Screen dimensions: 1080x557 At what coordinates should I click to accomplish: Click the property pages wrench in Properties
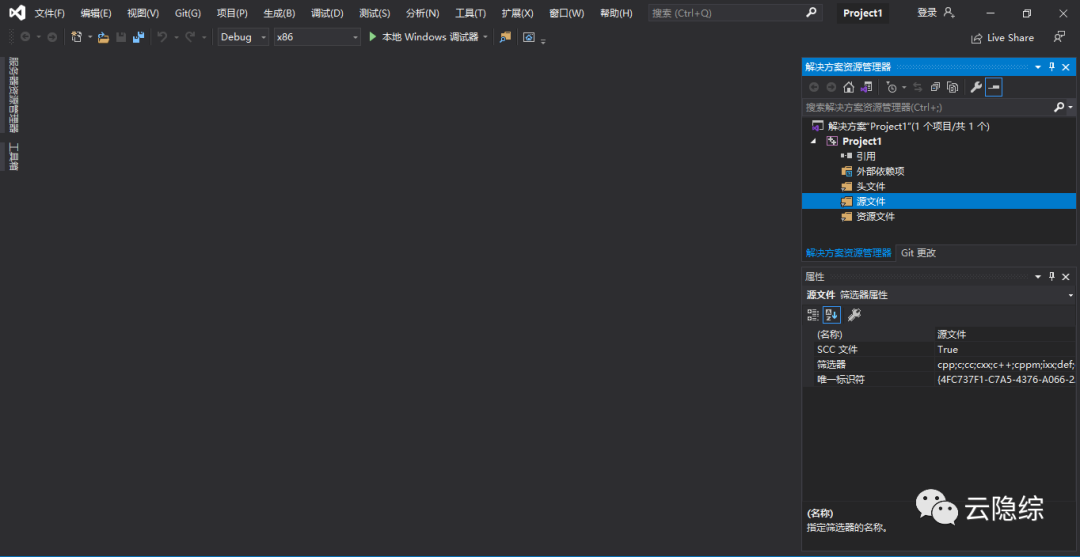pos(854,315)
